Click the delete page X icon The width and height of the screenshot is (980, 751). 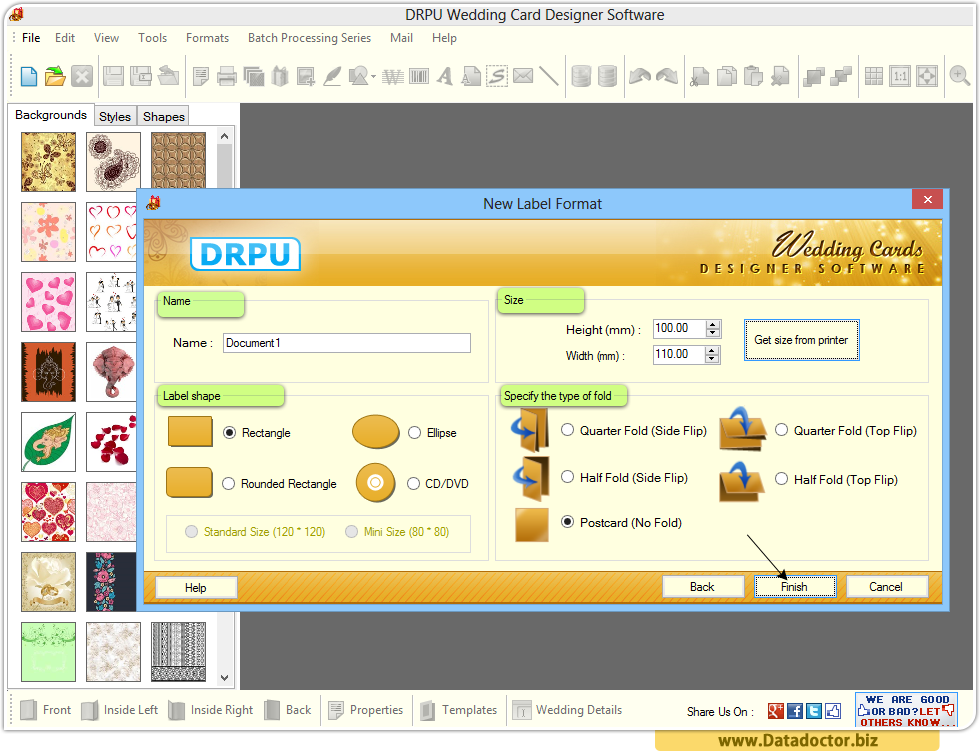780,77
